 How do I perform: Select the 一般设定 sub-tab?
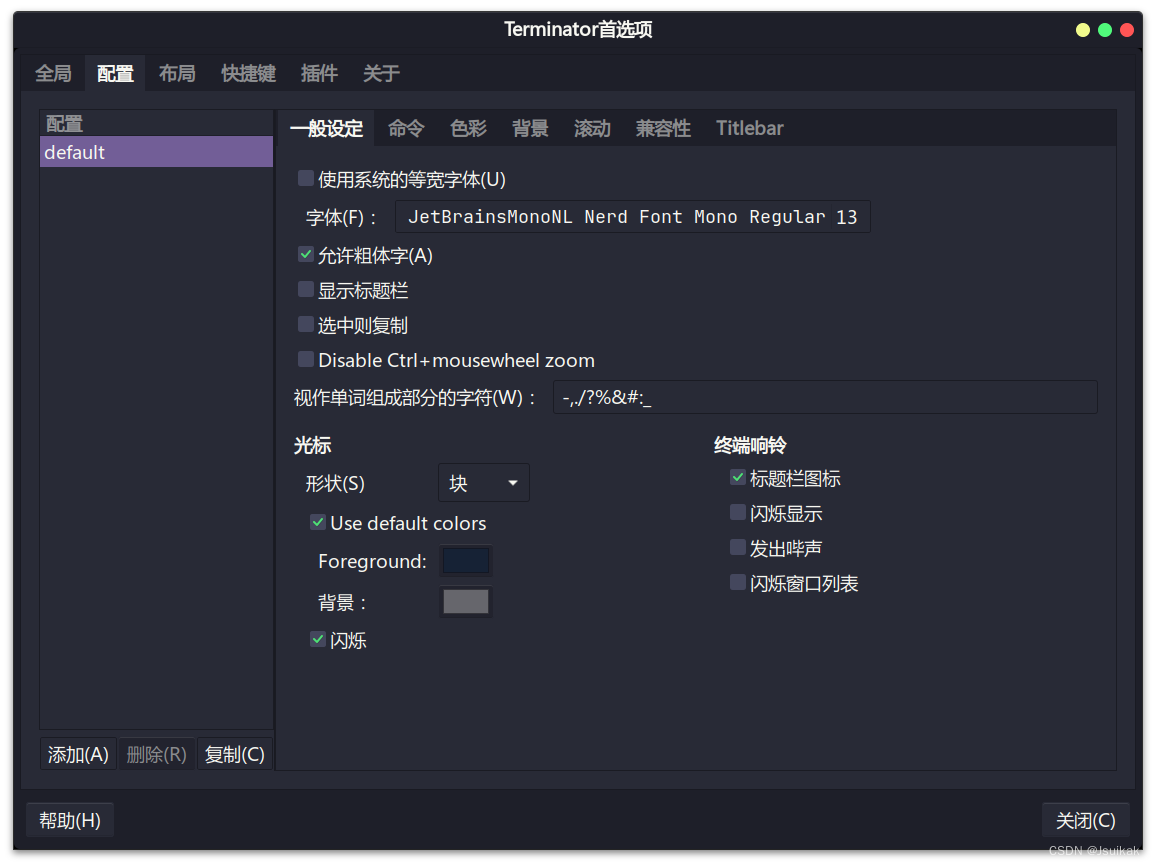pyautogui.click(x=327, y=128)
